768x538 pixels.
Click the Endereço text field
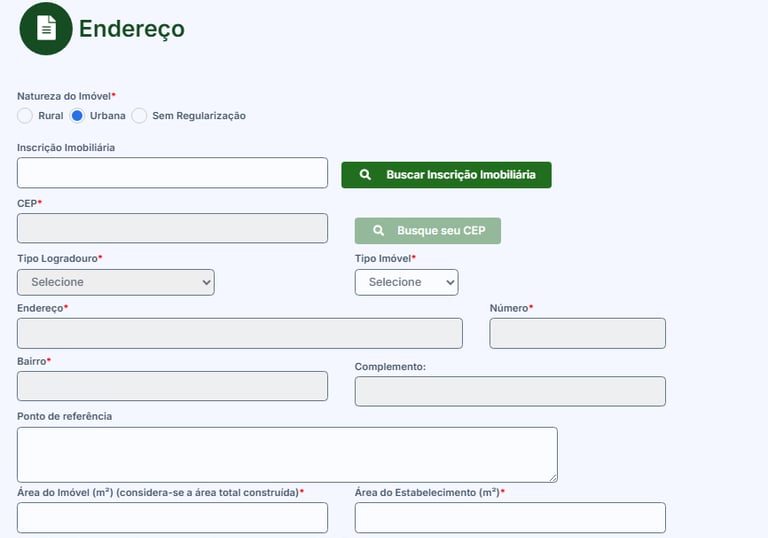(x=240, y=333)
